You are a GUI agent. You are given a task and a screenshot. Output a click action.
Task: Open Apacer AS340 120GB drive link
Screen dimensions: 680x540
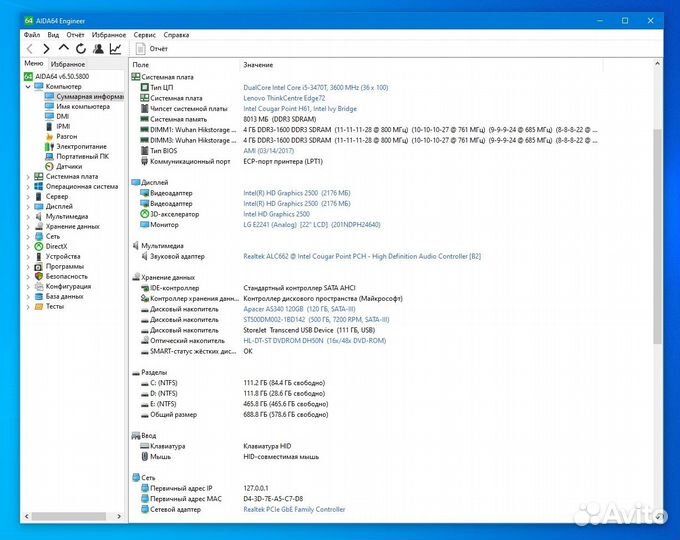[x=299, y=309]
